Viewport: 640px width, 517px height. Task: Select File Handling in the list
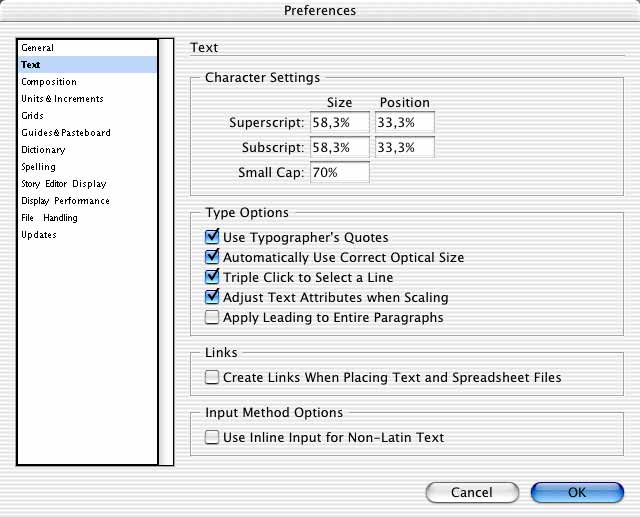pos(49,218)
